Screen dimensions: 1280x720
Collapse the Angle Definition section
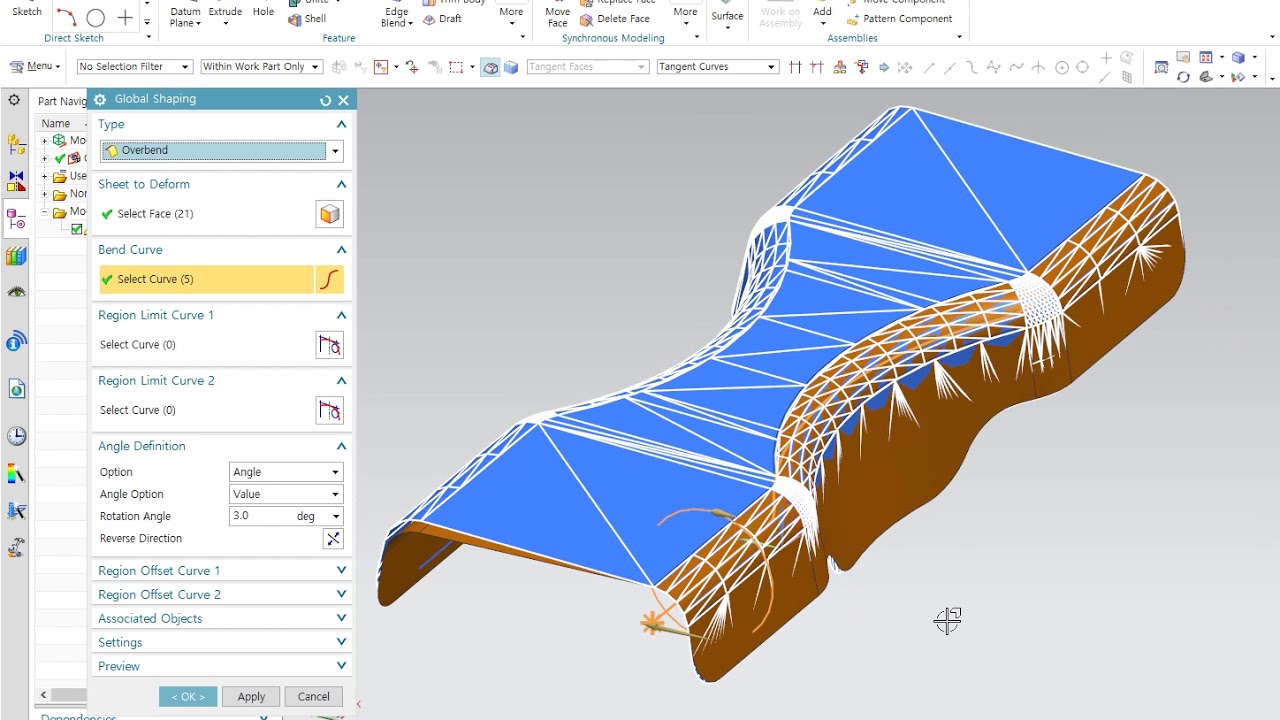(x=341, y=446)
